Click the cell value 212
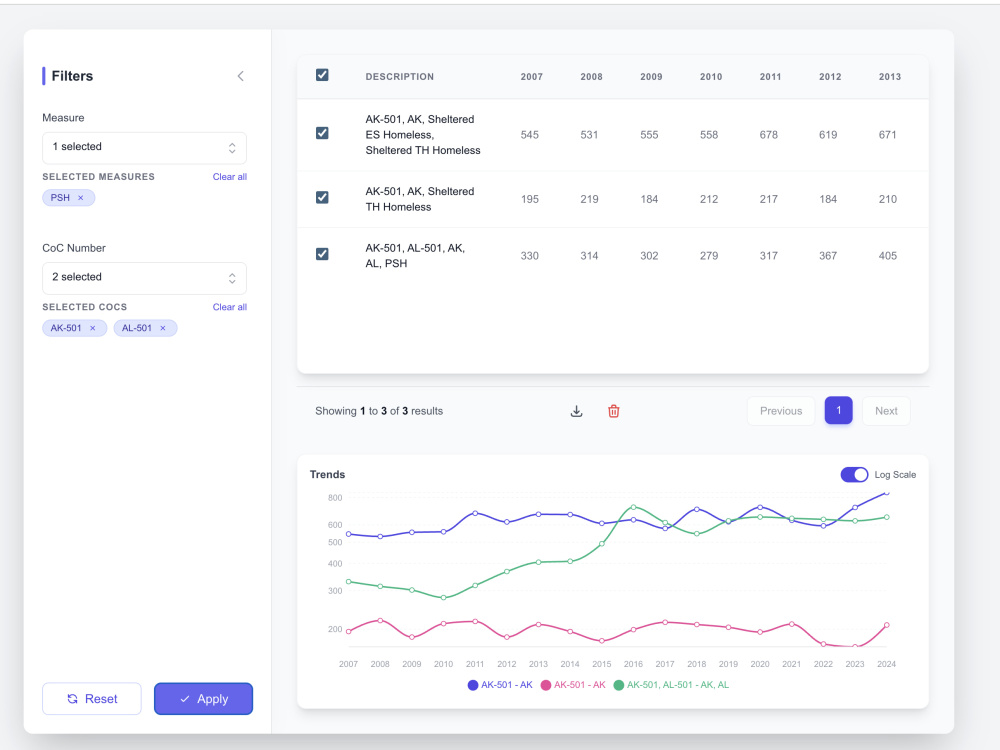 [709, 199]
